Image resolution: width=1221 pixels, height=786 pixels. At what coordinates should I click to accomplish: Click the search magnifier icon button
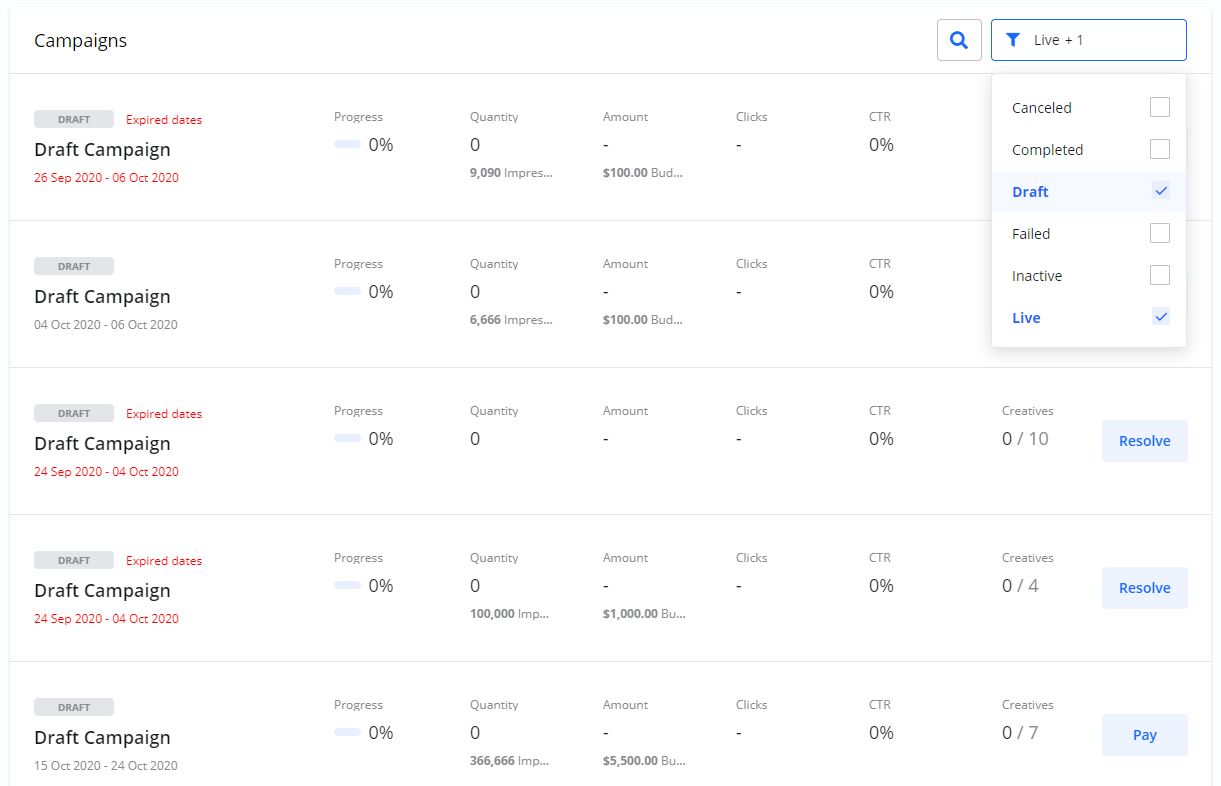(959, 40)
